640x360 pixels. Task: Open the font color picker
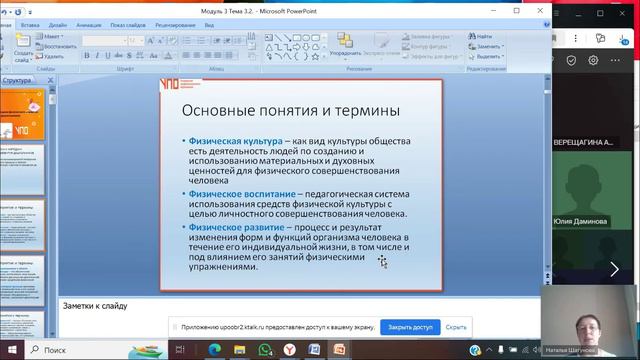[x=168, y=56]
